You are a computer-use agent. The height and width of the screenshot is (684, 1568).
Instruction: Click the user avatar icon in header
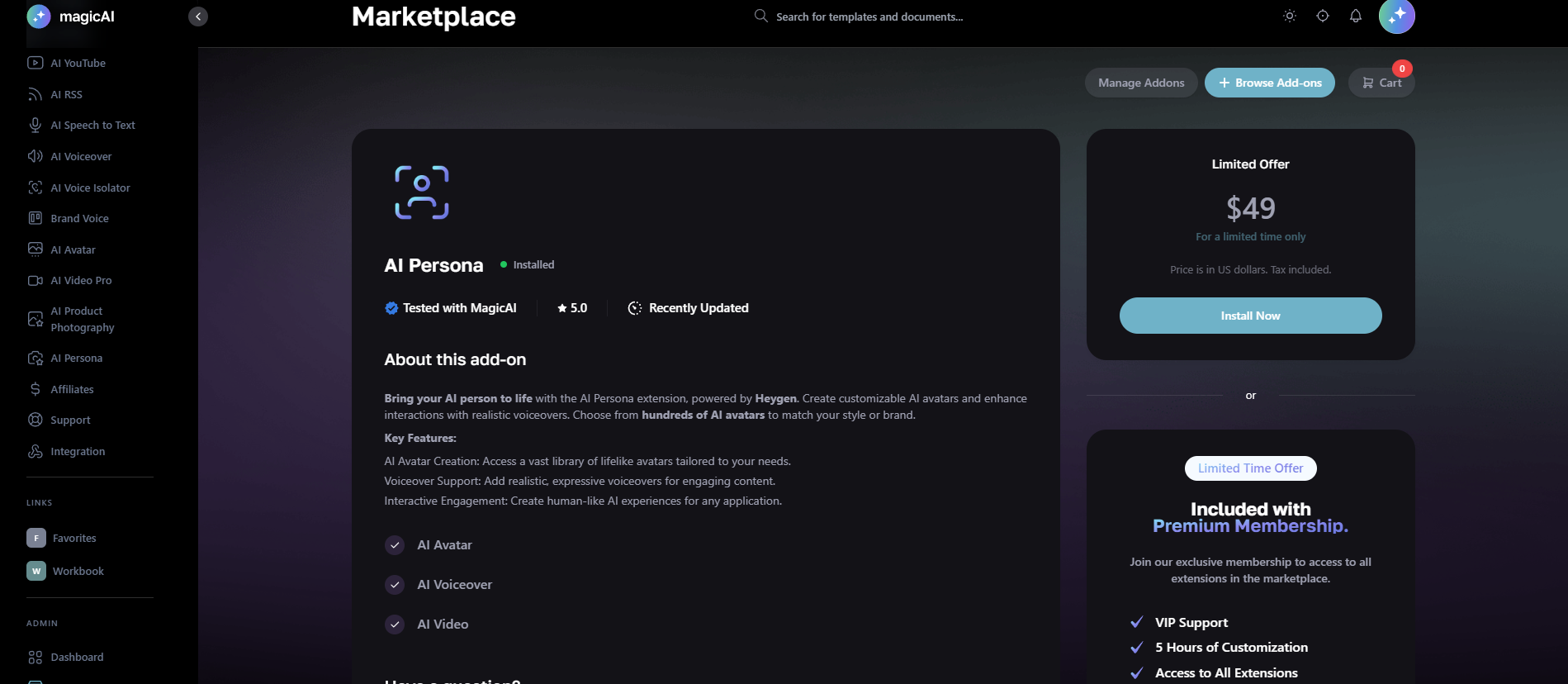1396,17
